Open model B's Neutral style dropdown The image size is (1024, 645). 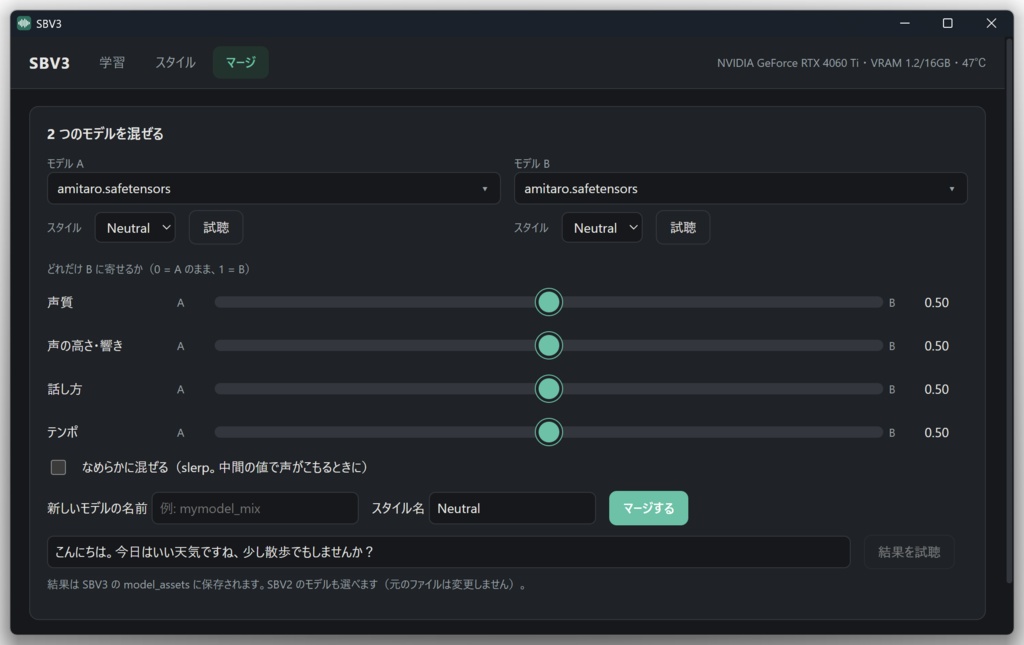602,228
